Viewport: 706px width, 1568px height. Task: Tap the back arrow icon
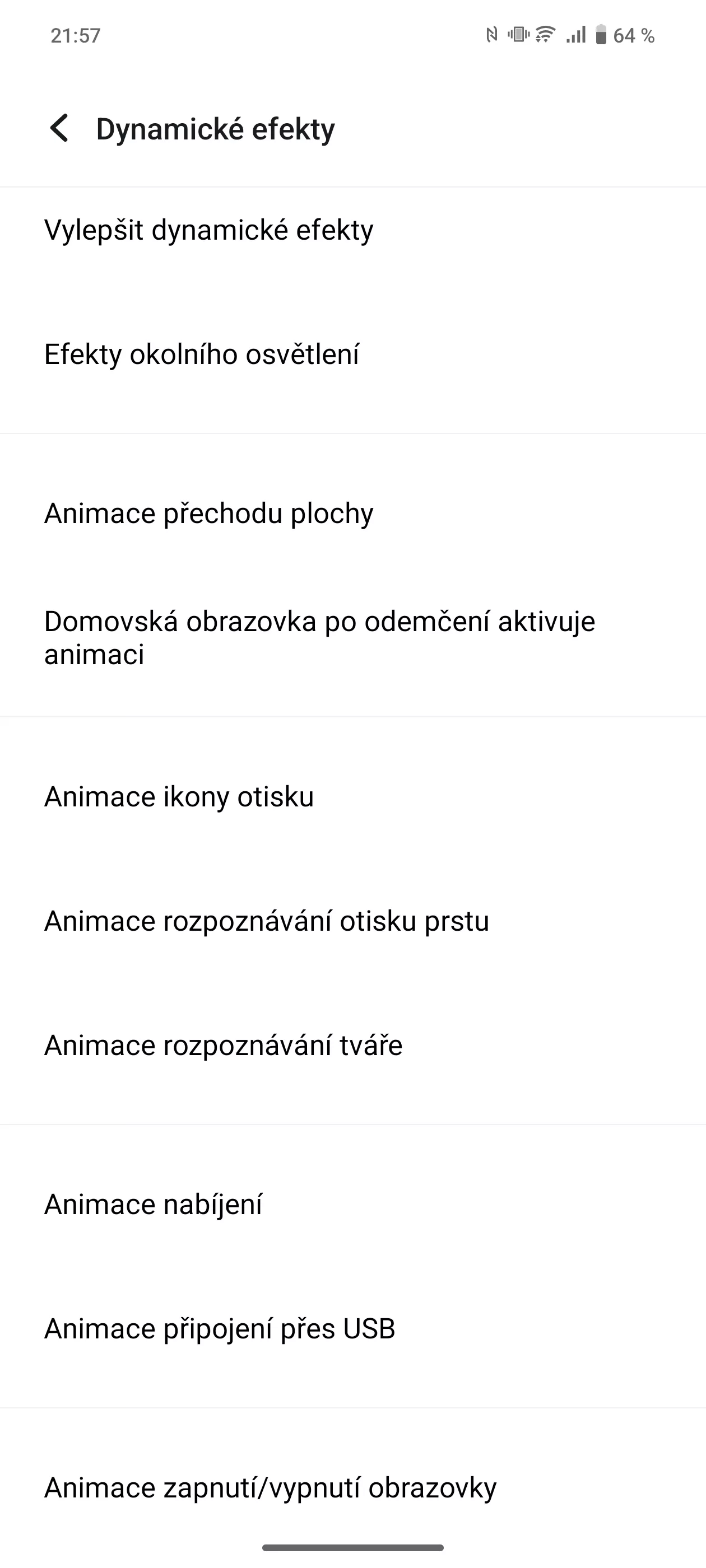pyautogui.click(x=59, y=128)
